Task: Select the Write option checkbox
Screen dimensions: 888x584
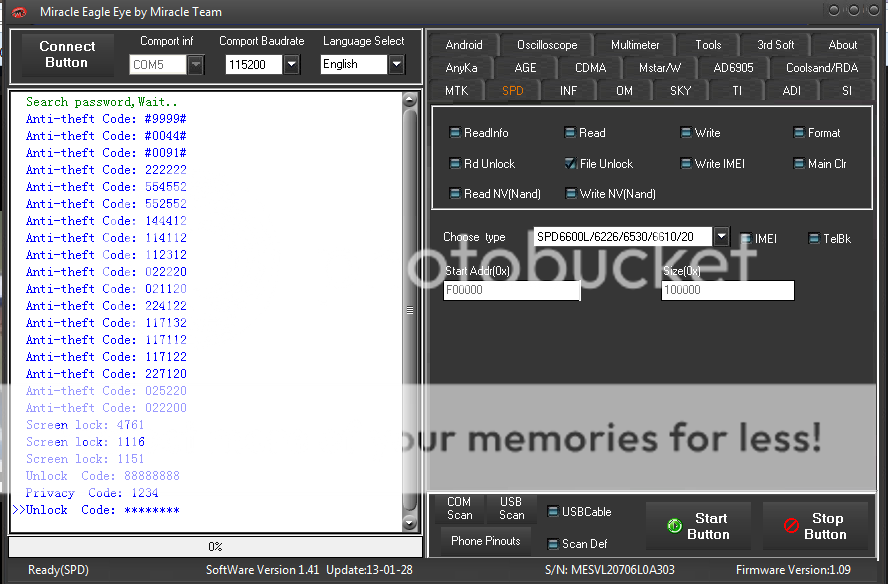Action: pyautogui.click(x=685, y=133)
